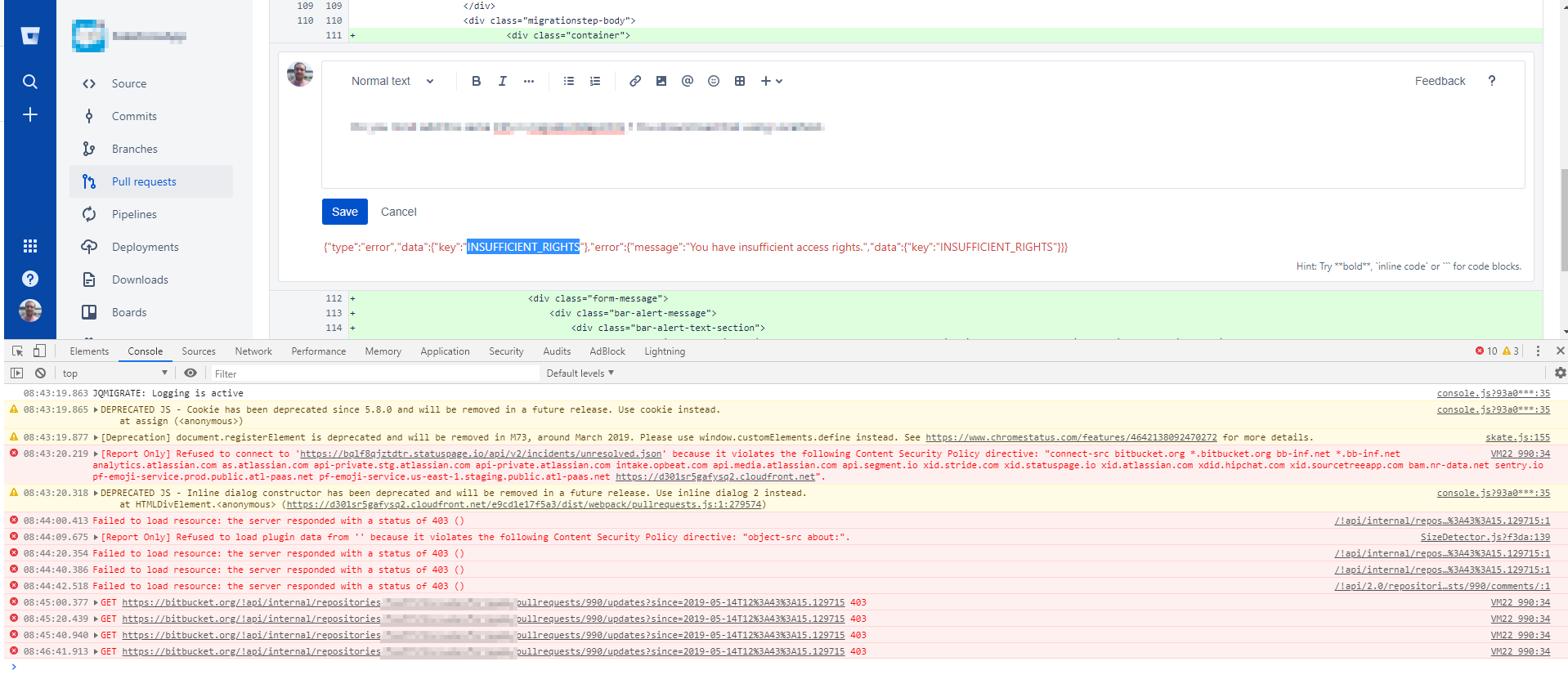1568x675 pixels.
Task: Click the Feedback link in the editor
Action: tap(1440, 81)
